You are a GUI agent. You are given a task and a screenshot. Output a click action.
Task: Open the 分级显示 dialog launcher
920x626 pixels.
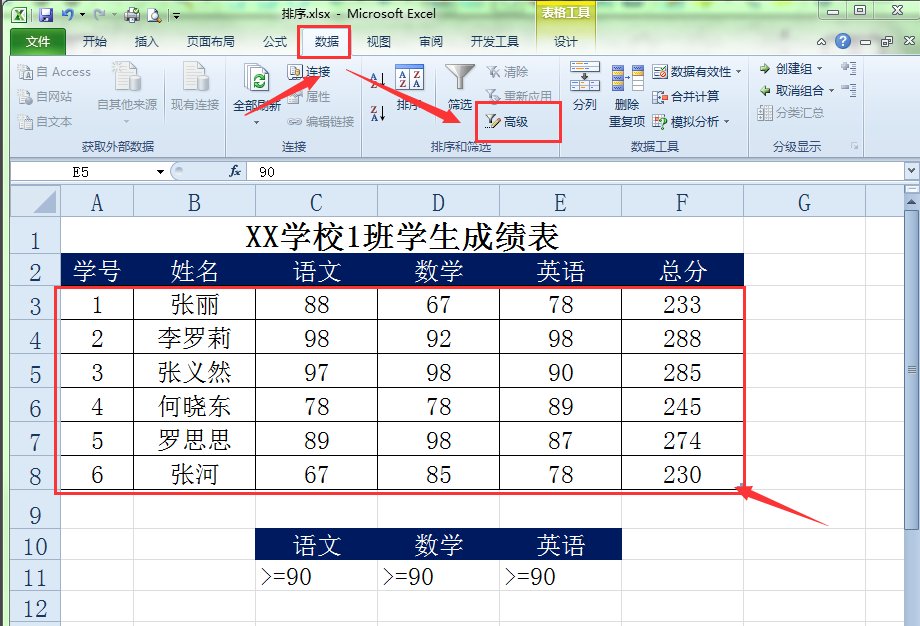click(x=854, y=145)
